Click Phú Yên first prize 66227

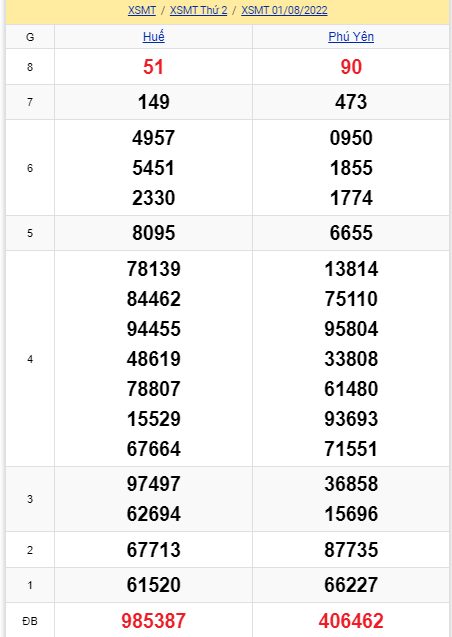351,585
